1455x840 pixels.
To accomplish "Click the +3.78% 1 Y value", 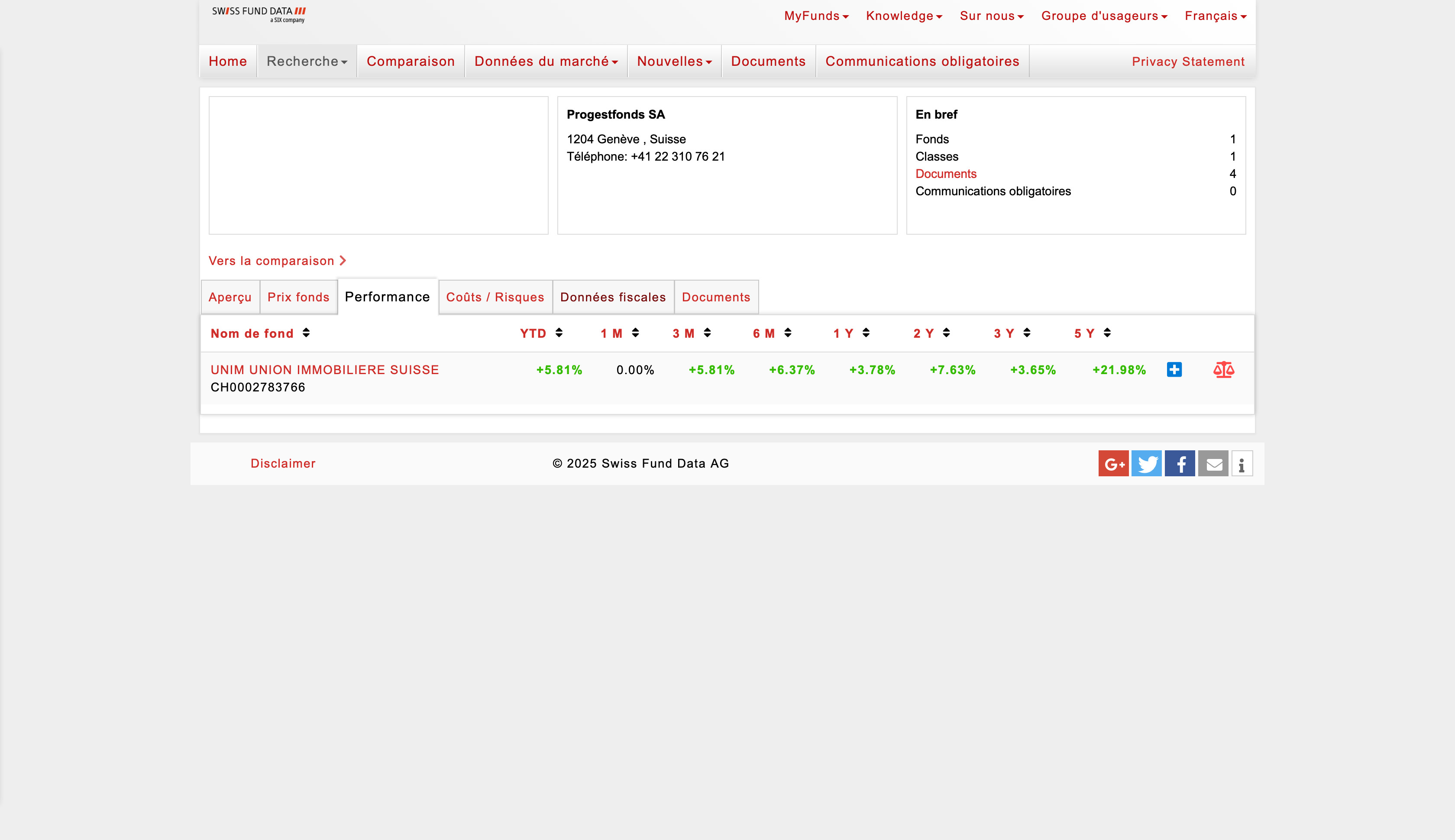I will 872,370.
